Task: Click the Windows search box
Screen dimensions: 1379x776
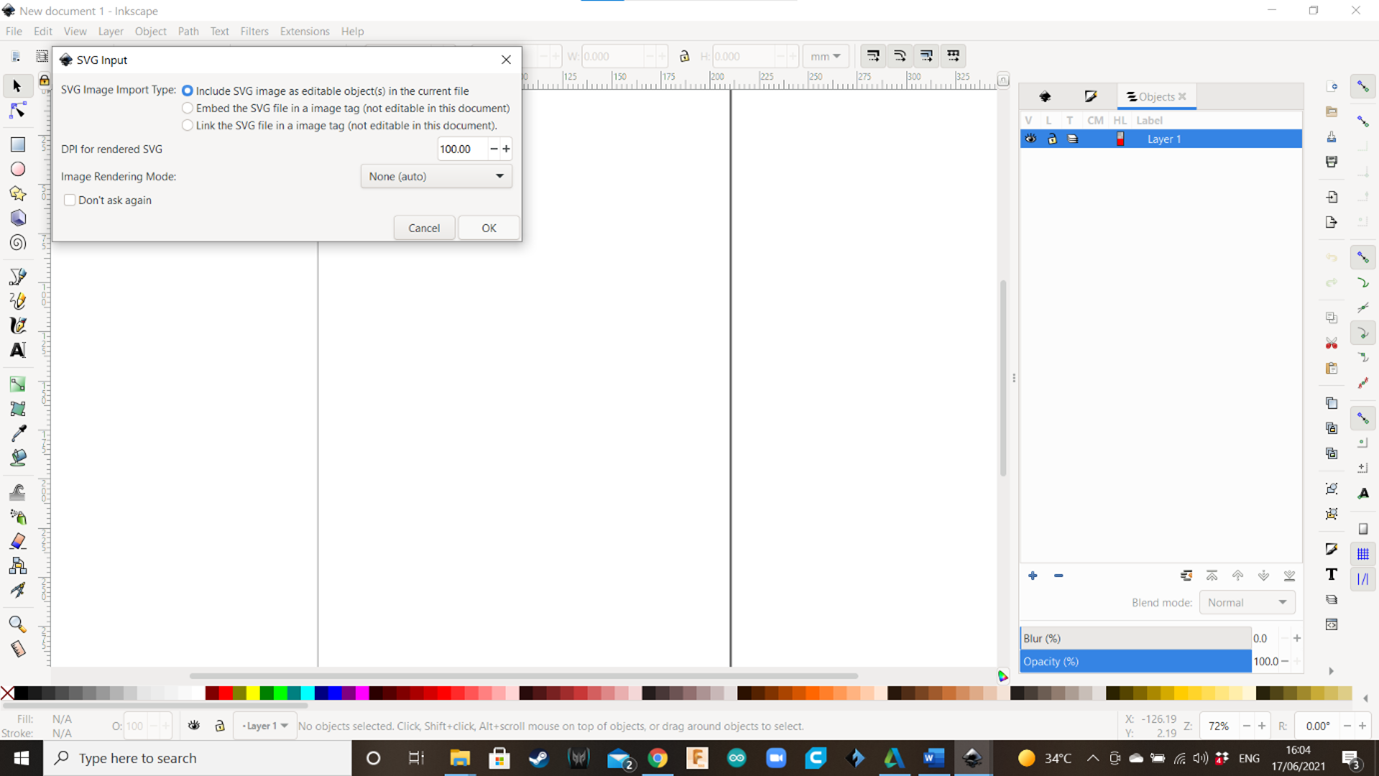Action: [x=197, y=758]
